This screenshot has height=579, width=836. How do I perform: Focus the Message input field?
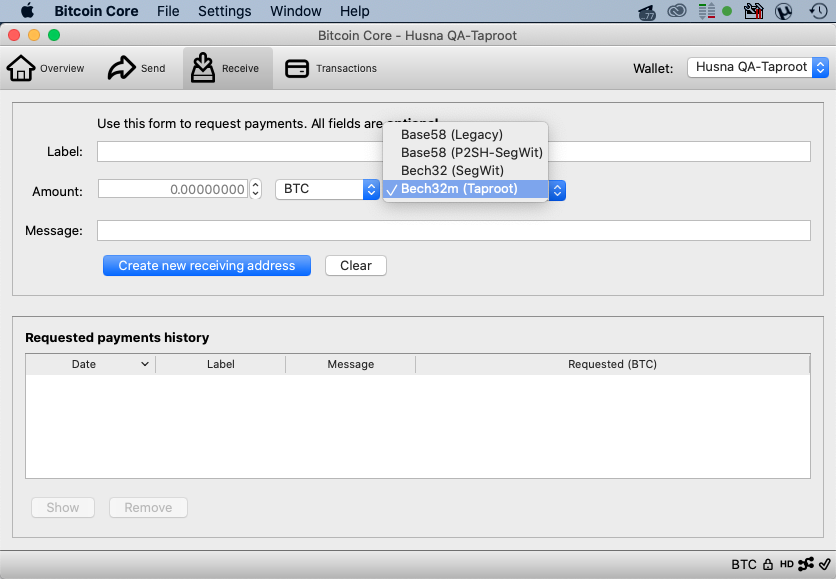tap(454, 230)
